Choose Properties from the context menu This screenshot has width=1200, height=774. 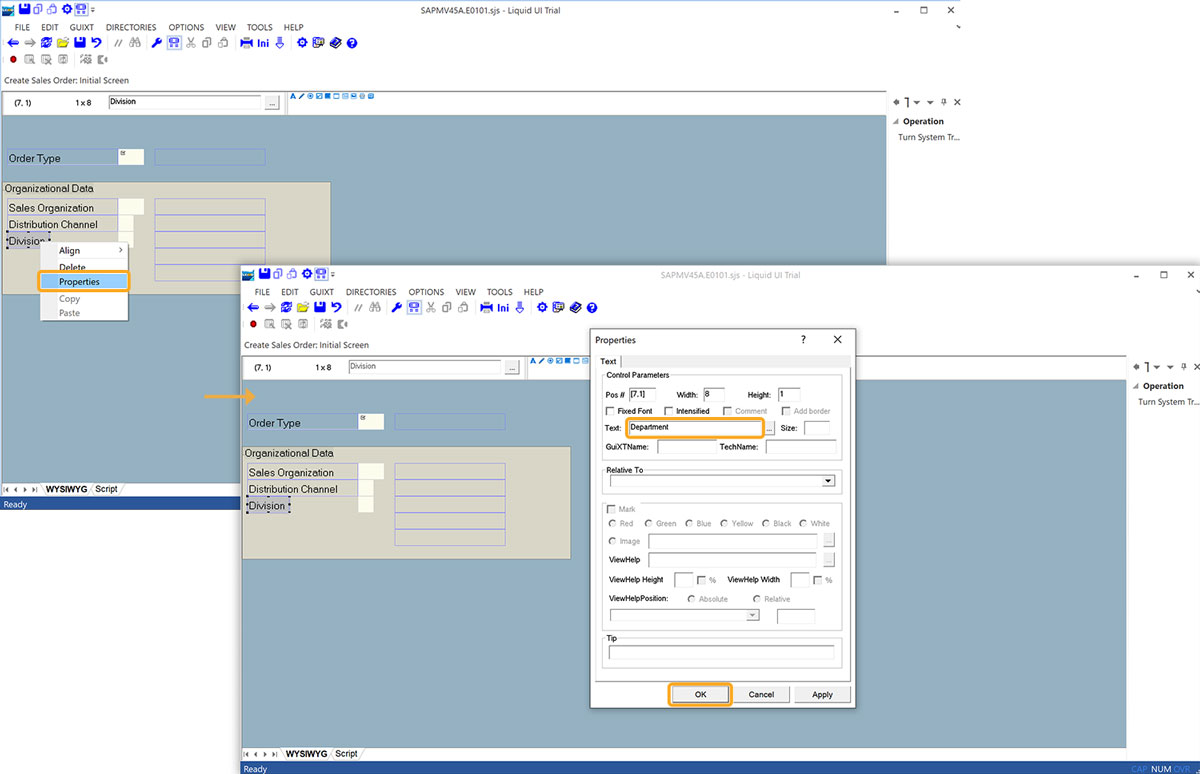(84, 282)
